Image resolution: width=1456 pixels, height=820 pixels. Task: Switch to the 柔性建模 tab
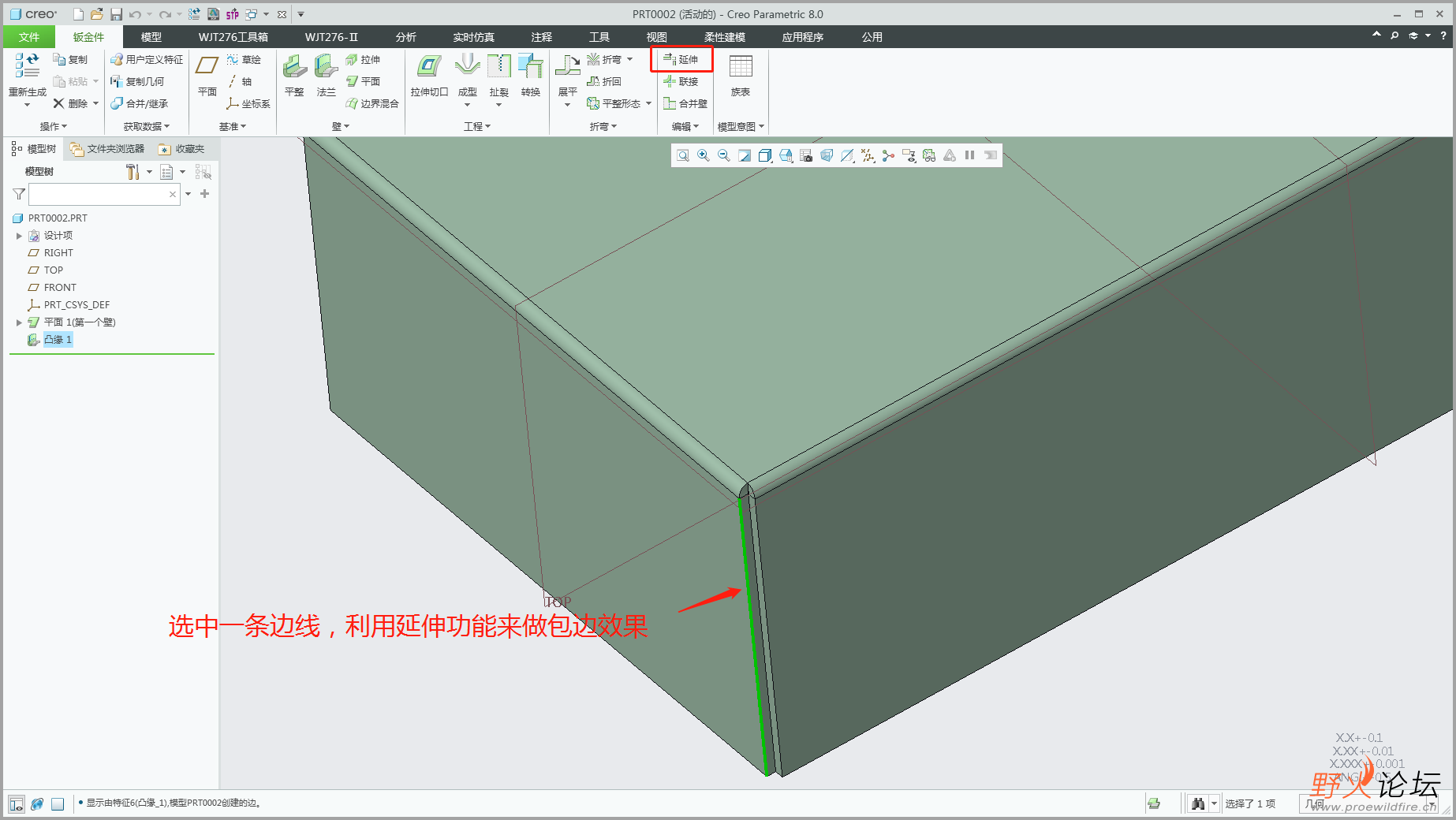[x=725, y=37]
